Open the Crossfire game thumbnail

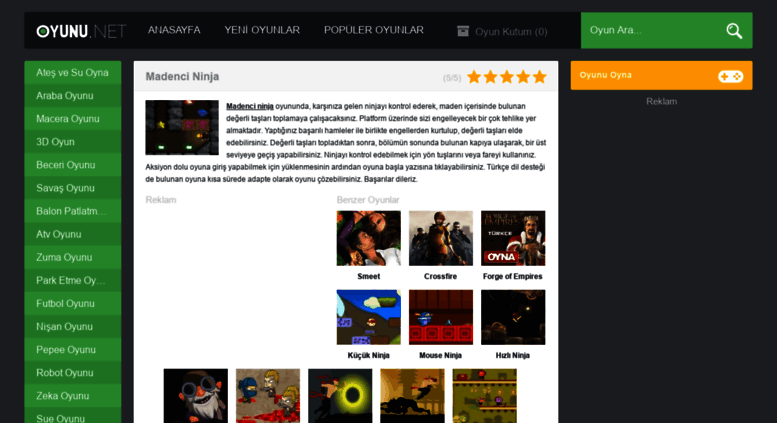(x=441, y=238)
